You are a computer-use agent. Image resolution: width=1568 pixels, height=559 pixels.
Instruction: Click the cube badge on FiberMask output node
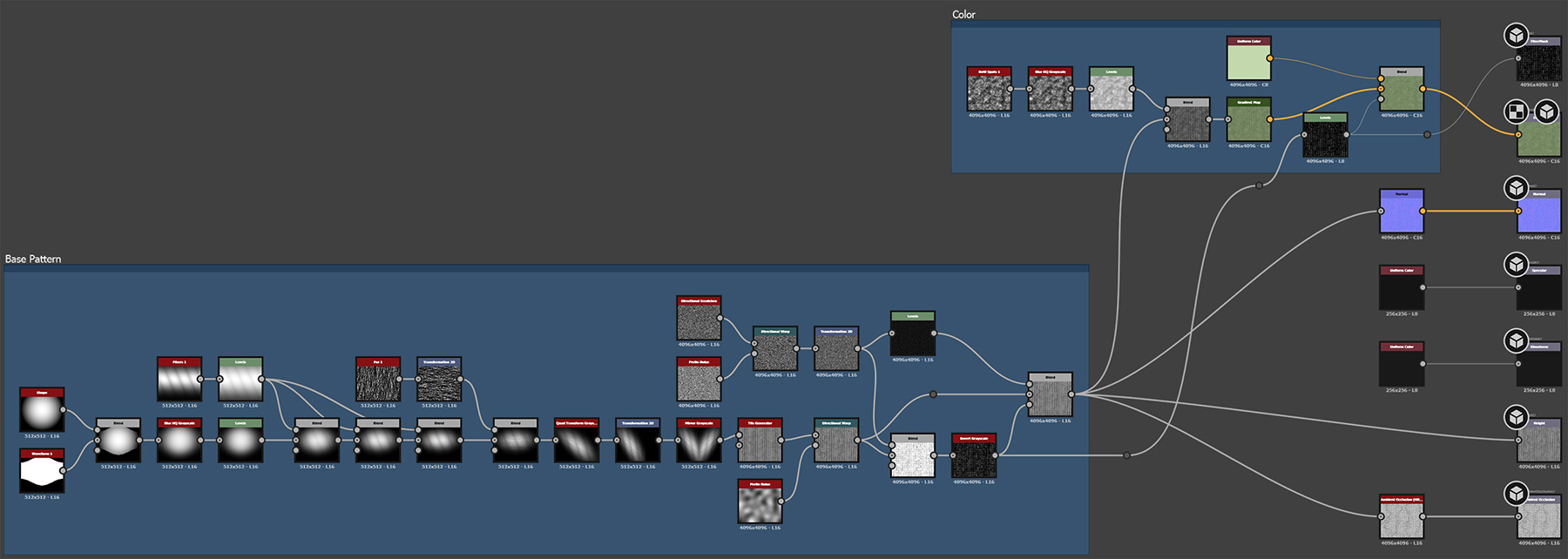1517,36
